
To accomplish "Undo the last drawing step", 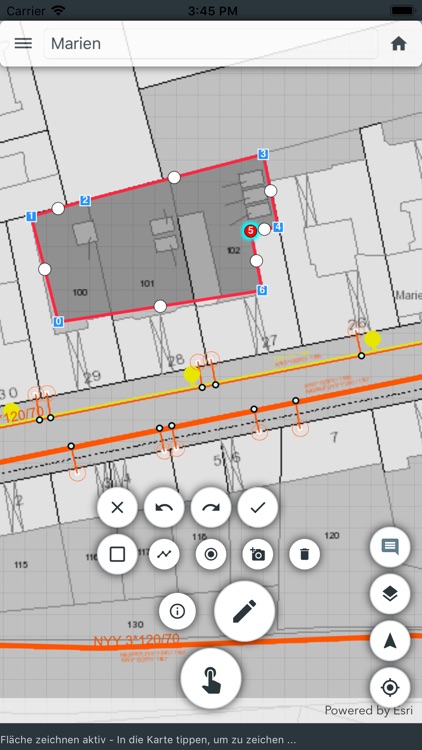I will [164, 507].
